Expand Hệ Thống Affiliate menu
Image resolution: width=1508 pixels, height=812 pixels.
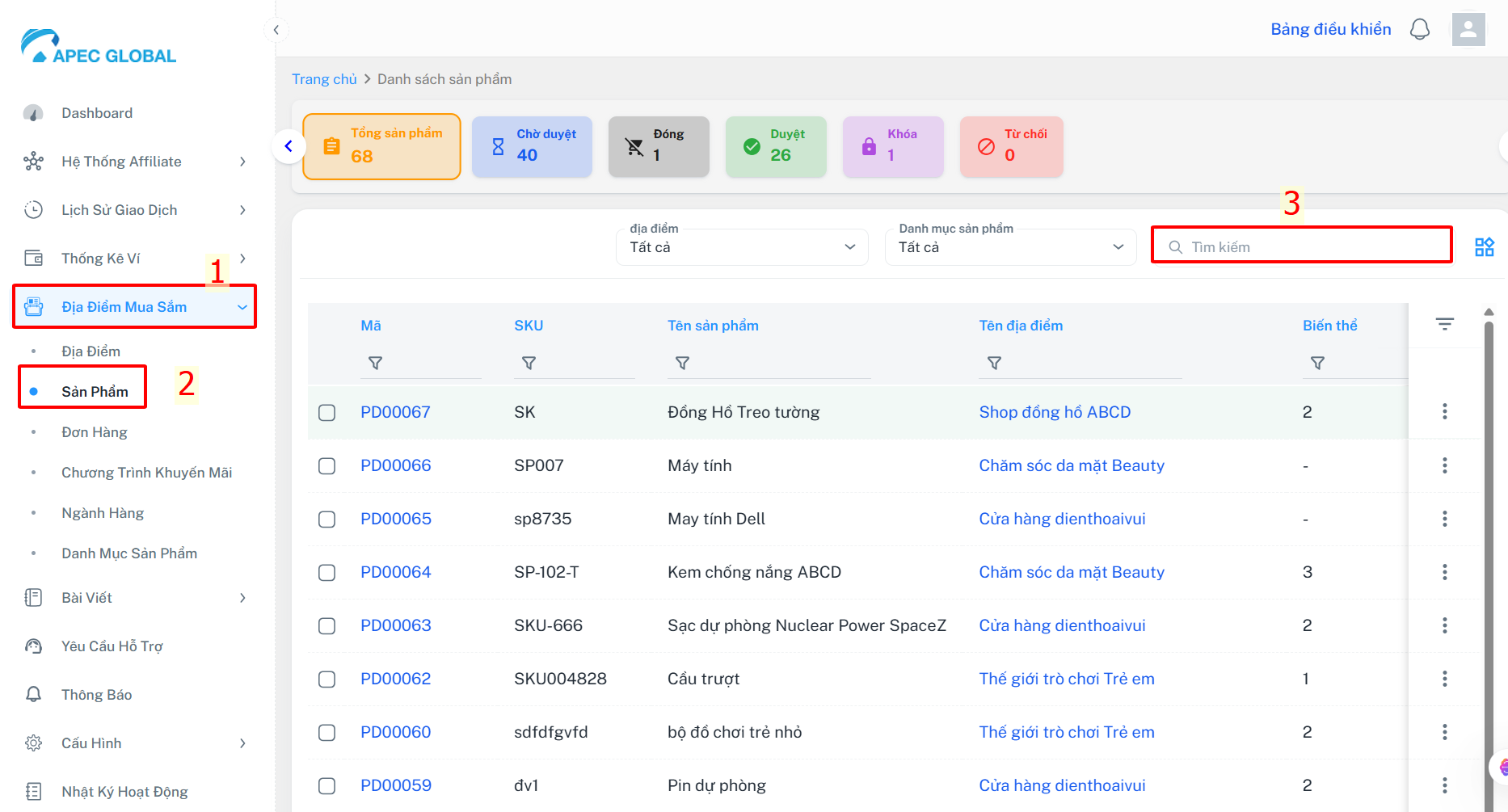click(x=135, y=162)
